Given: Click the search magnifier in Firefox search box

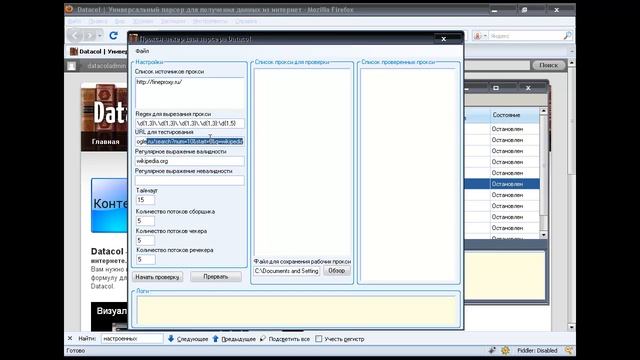Looking at the screenshot, I should [567, 36].
